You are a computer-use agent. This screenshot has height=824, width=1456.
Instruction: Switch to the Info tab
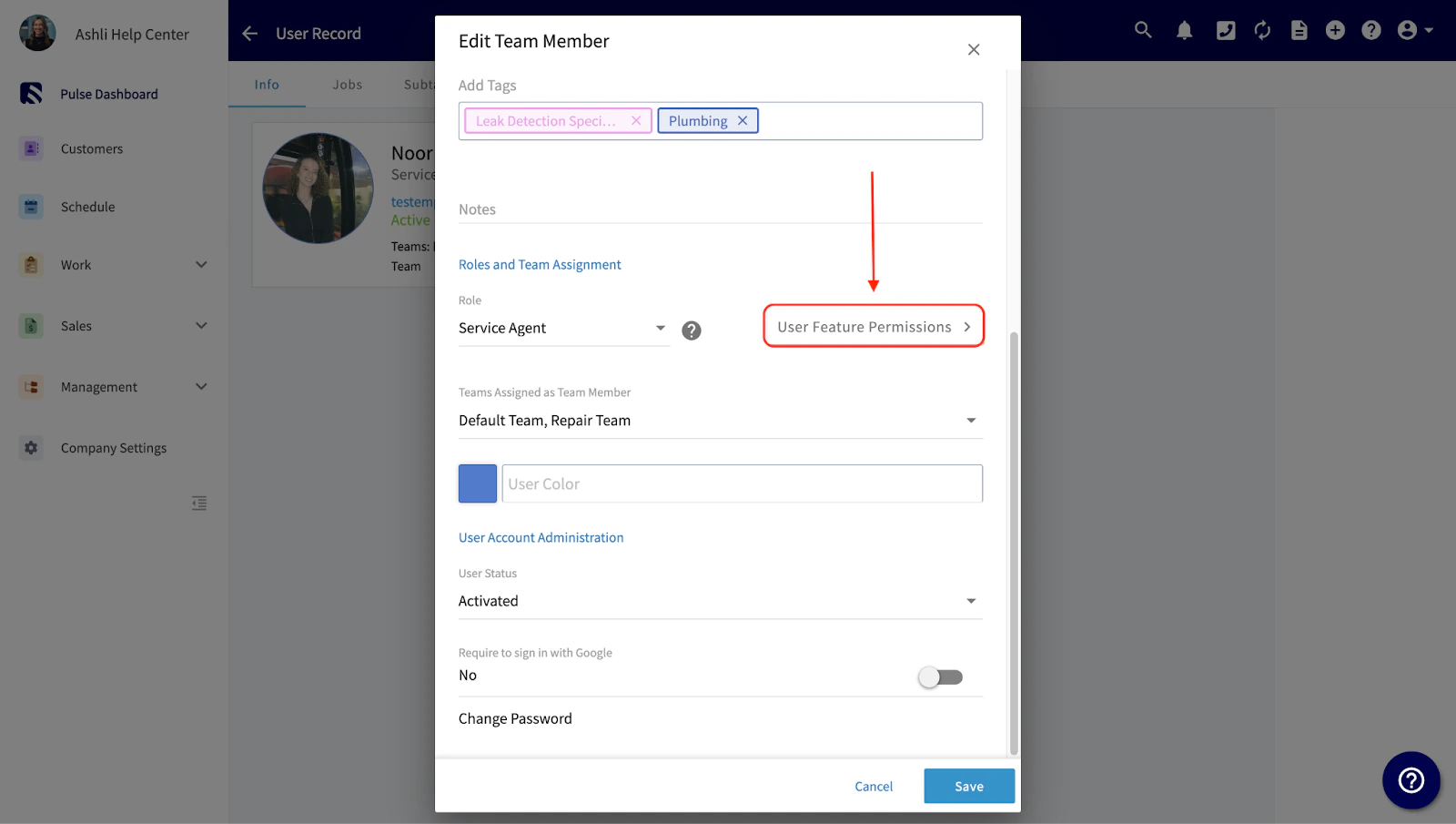(x=267, y=85)
